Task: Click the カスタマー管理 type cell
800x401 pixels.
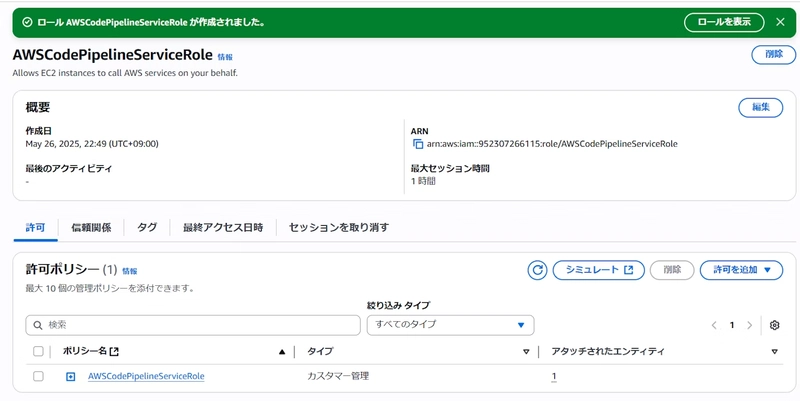Action: [338, 376]
